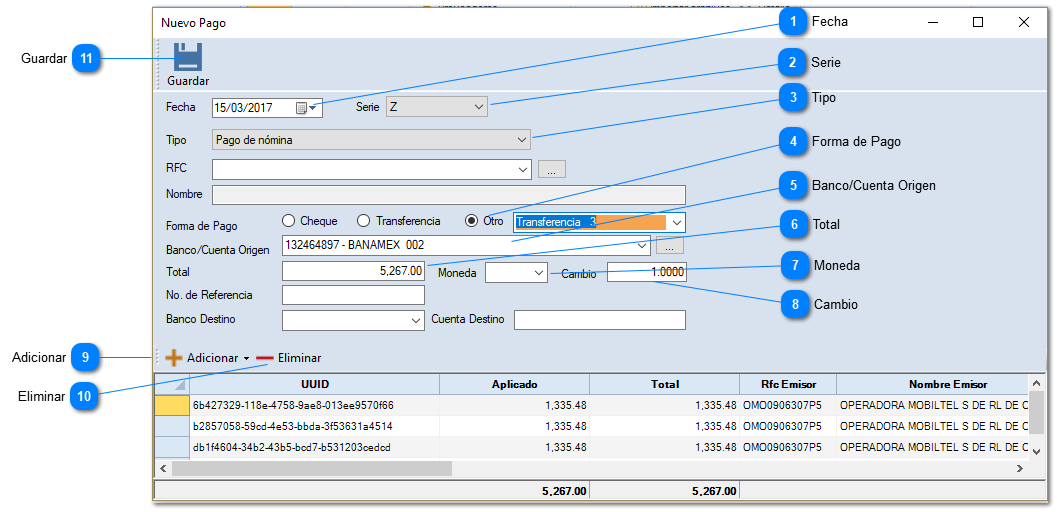1057x512 pixels.
Task: Click the Eliminar red minus icon
Action: click(x=265, y=358)
